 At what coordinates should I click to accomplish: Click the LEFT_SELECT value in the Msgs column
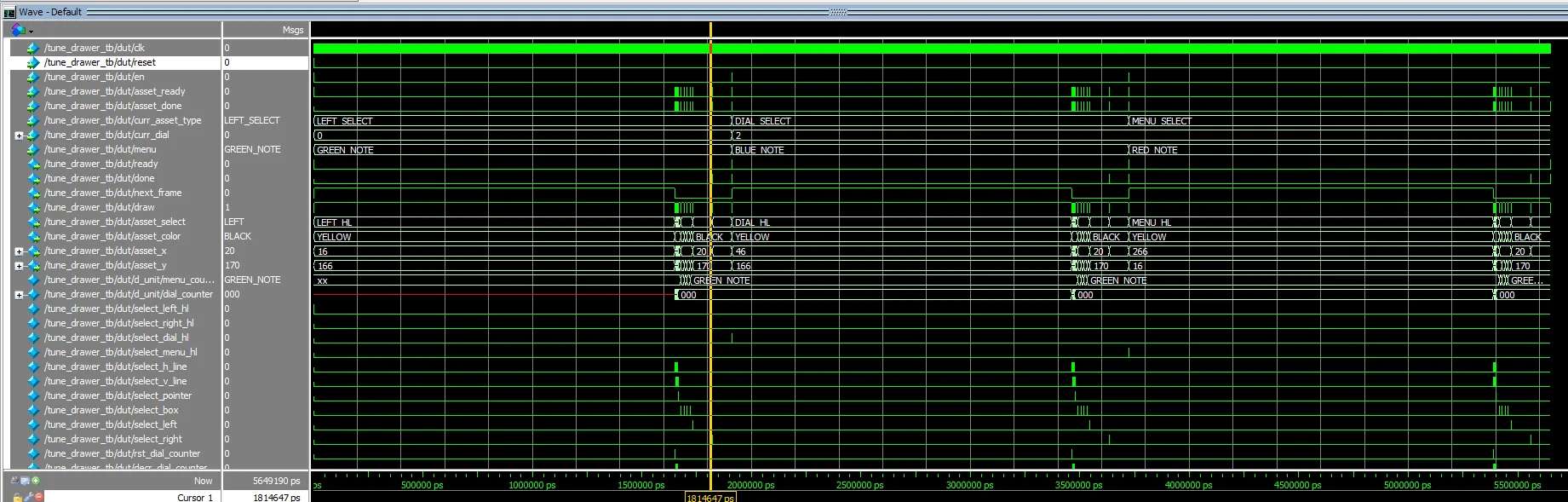point(252,120)
